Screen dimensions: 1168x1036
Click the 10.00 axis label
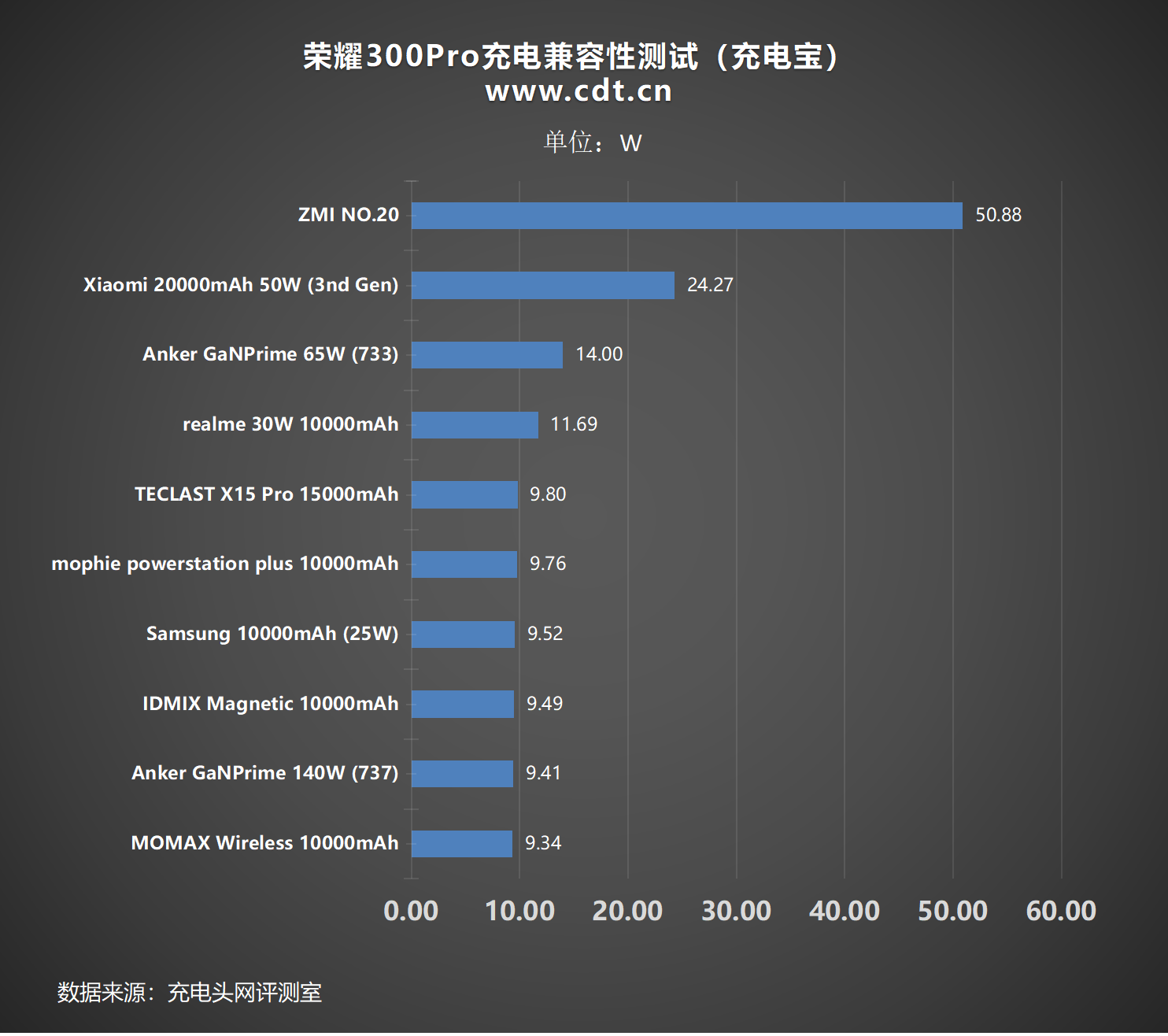coord(519,911)
